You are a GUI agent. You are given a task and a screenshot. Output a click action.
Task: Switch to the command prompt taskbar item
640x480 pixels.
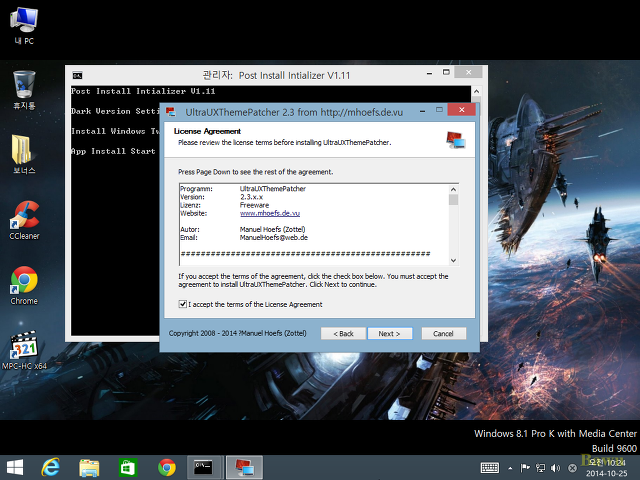[x=205, y=467]
